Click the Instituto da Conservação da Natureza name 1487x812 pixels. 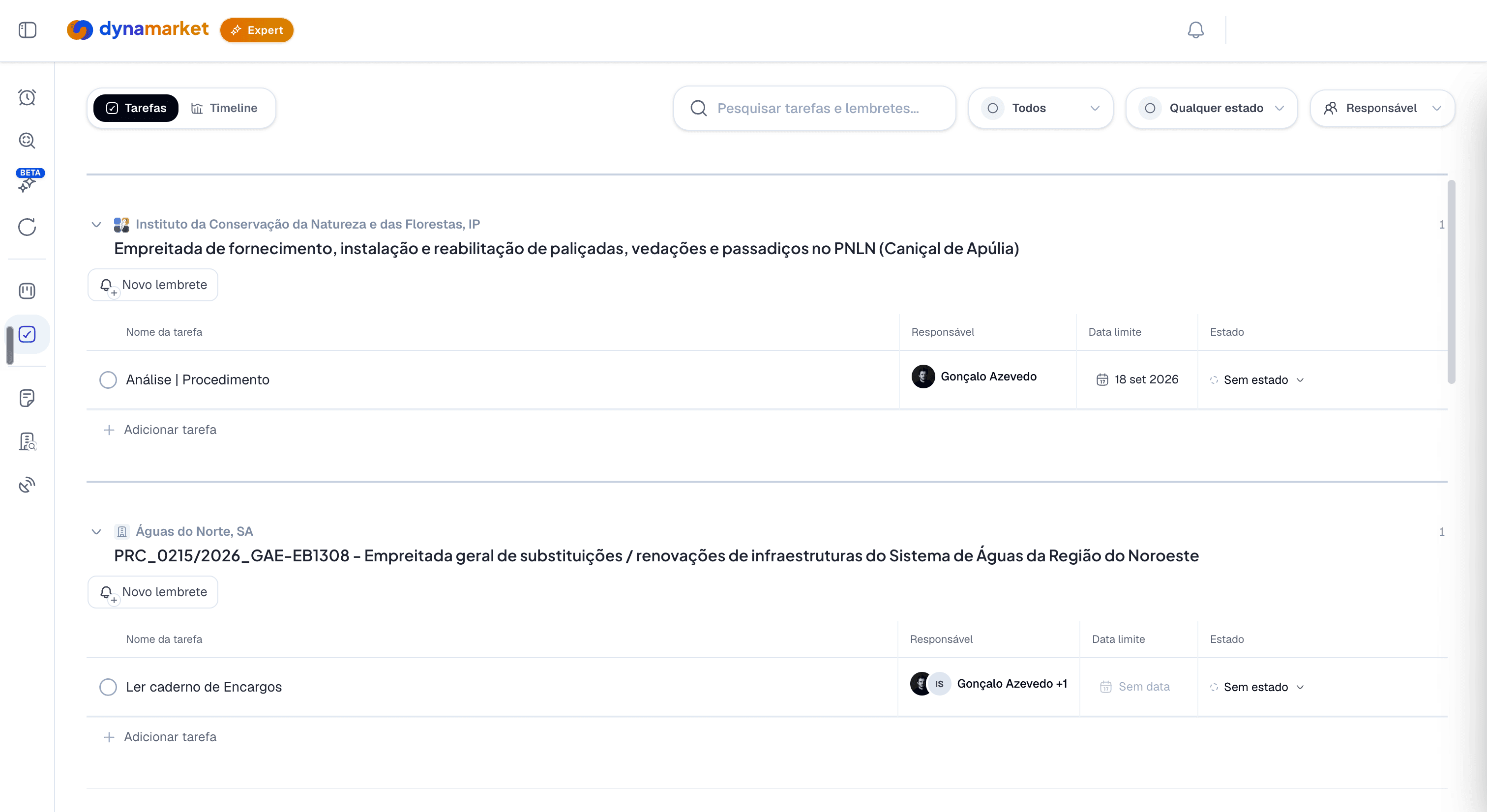point(308,225)
